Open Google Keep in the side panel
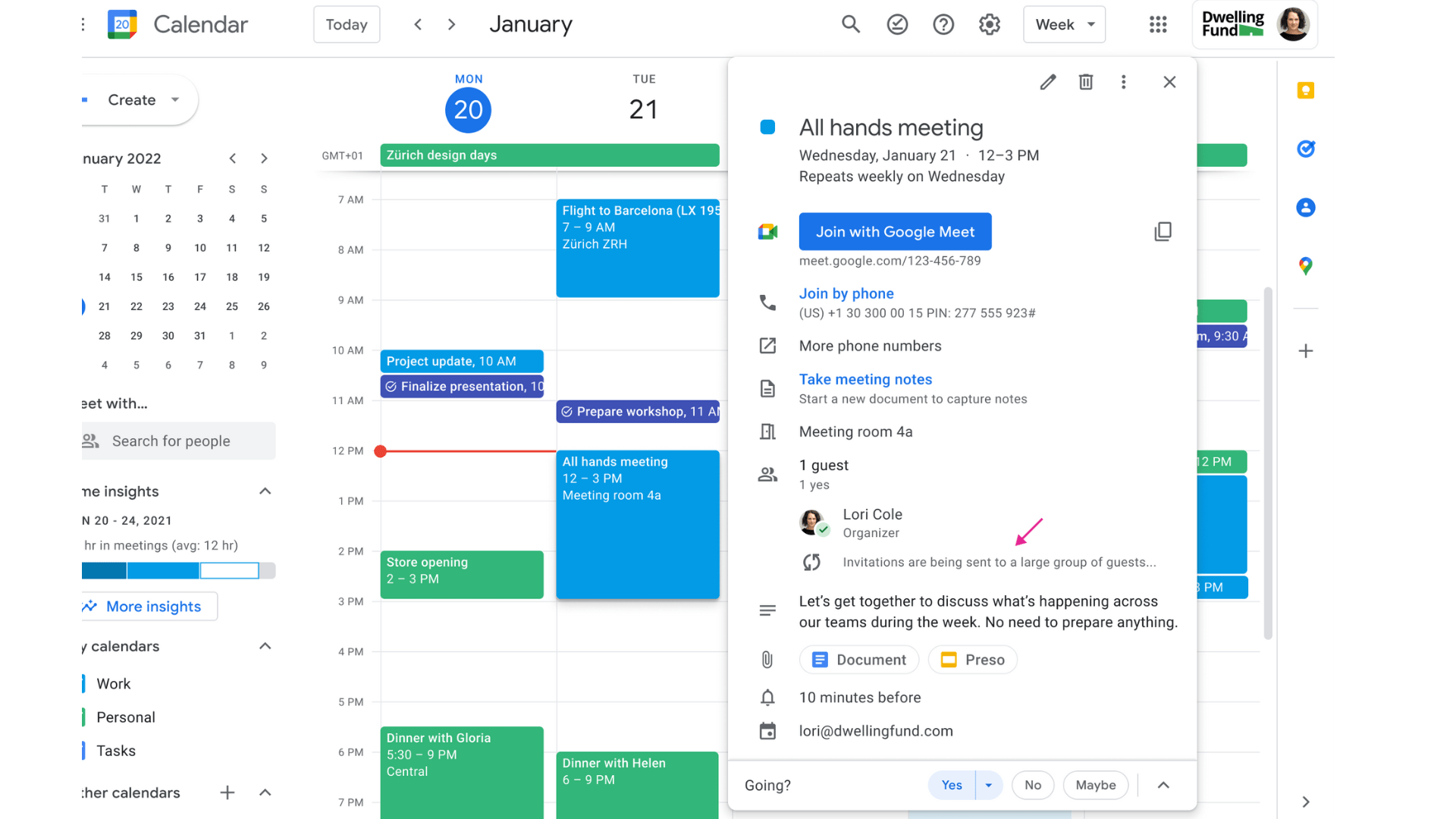This screenshot has height=819, width=1456. 1306,89
